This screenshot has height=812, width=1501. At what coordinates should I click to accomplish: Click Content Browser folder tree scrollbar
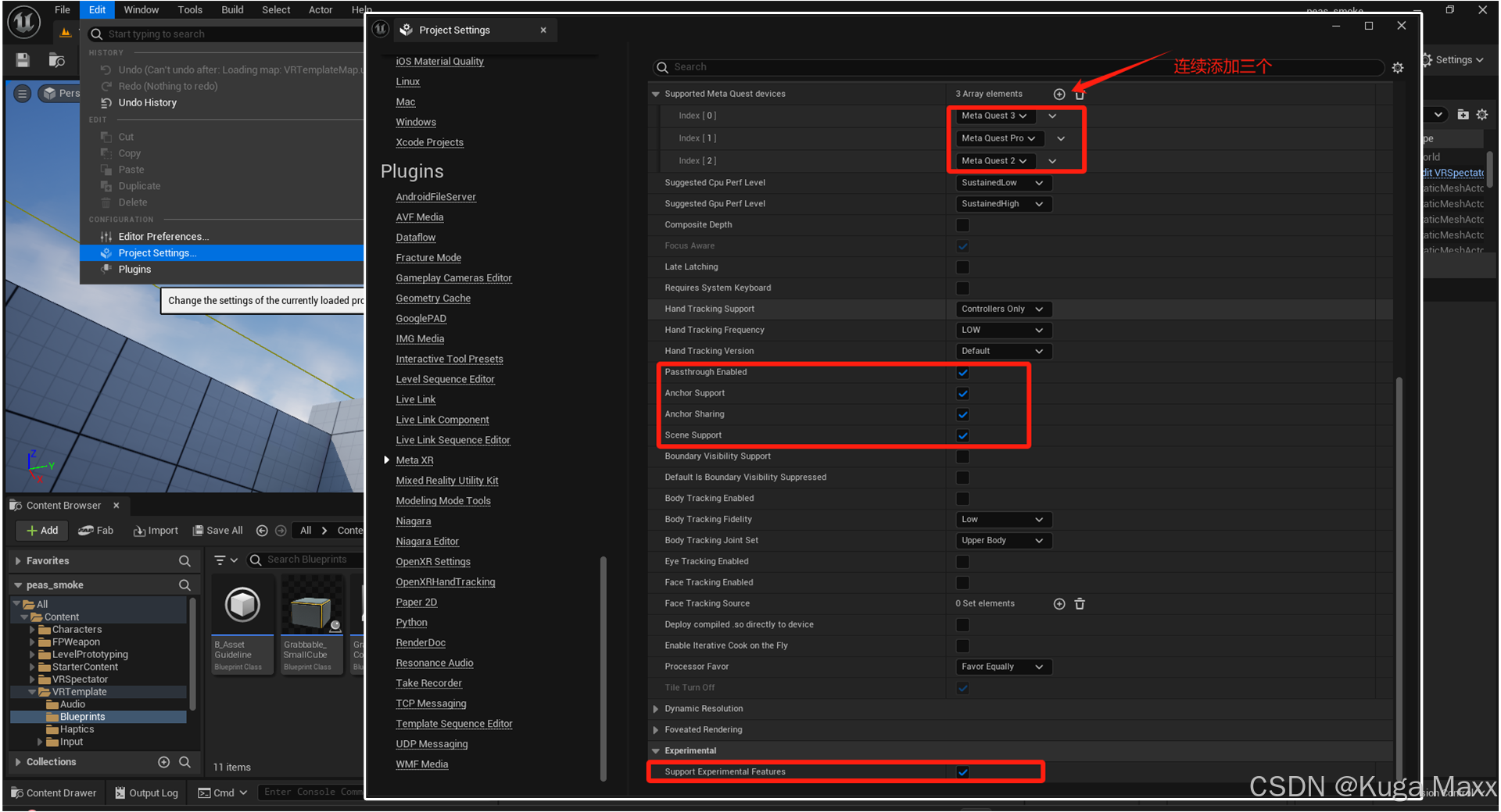(192, 655)
